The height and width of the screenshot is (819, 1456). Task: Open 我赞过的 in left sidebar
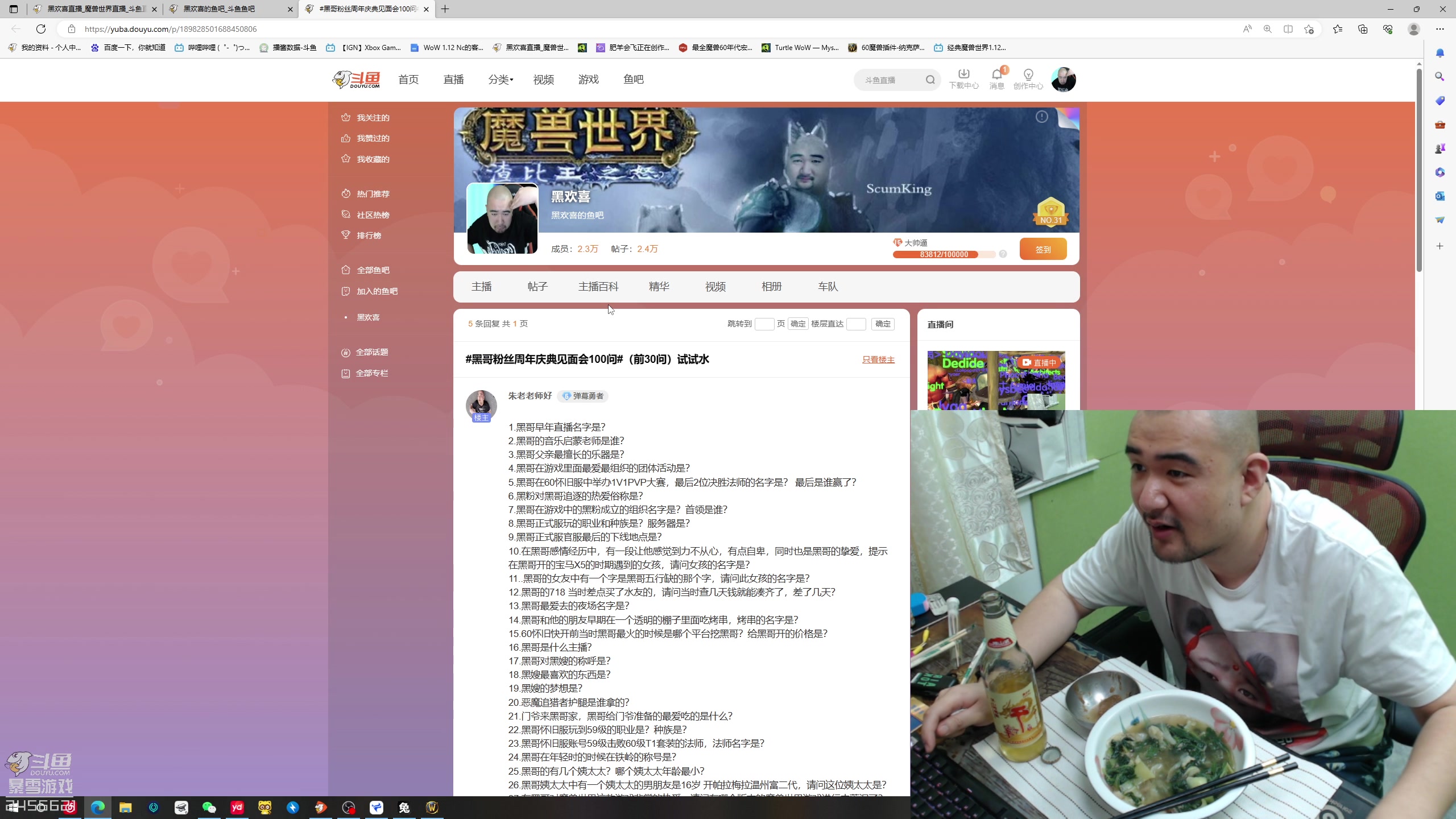pyautogui.click(x=365, y=138)
